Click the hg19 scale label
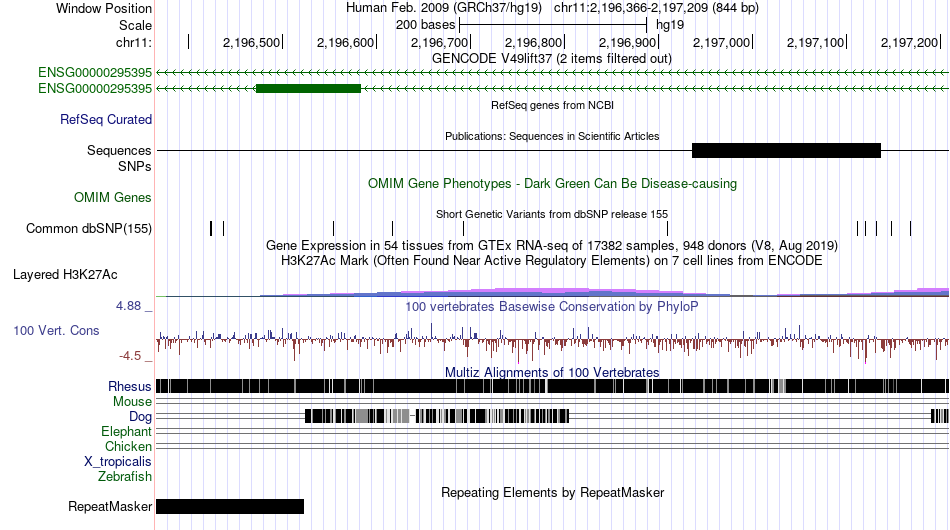This screenshot has height=530, width=950. tap(670, 25)
